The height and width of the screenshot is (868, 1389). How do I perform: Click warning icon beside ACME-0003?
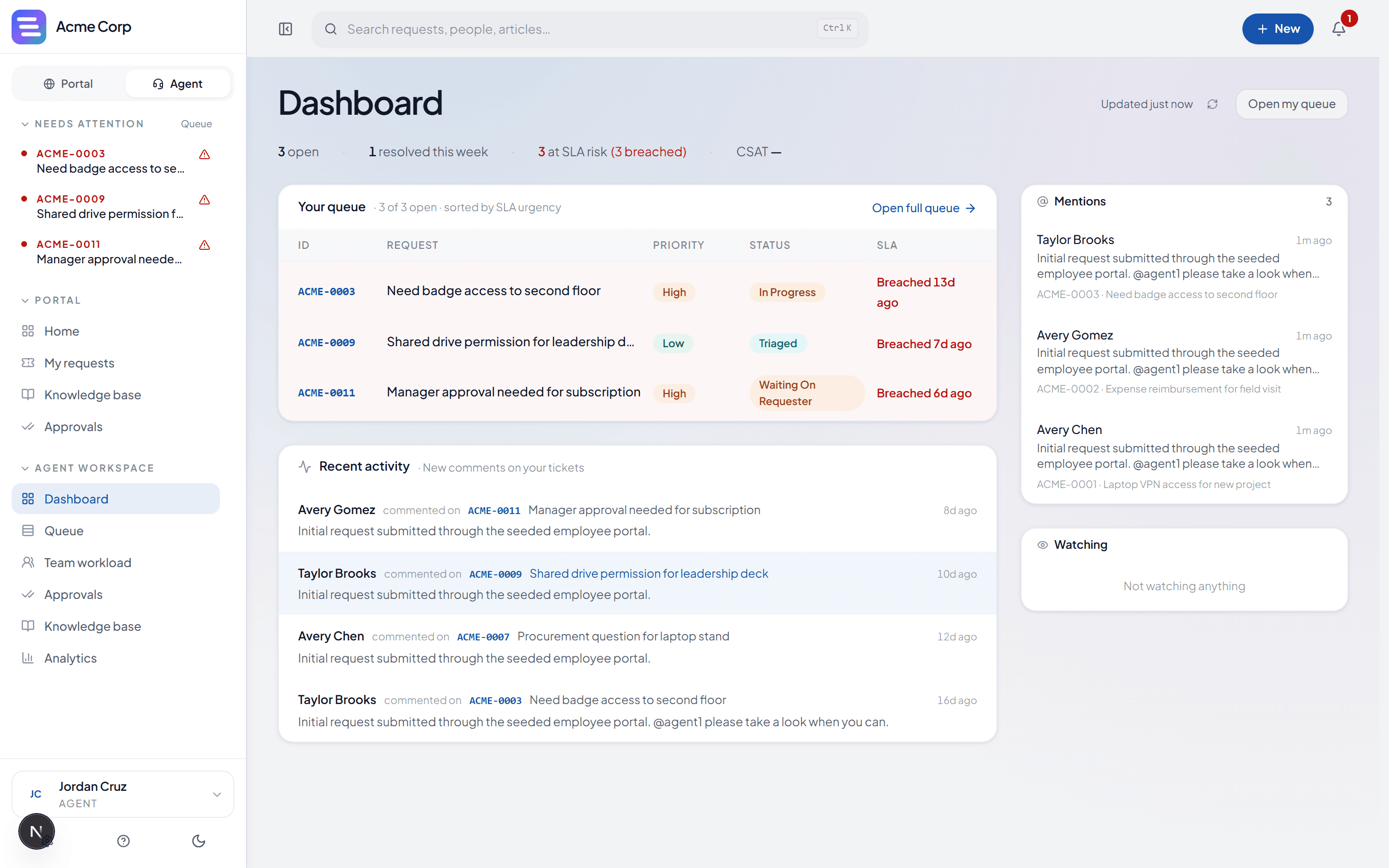tap(204, 154)
